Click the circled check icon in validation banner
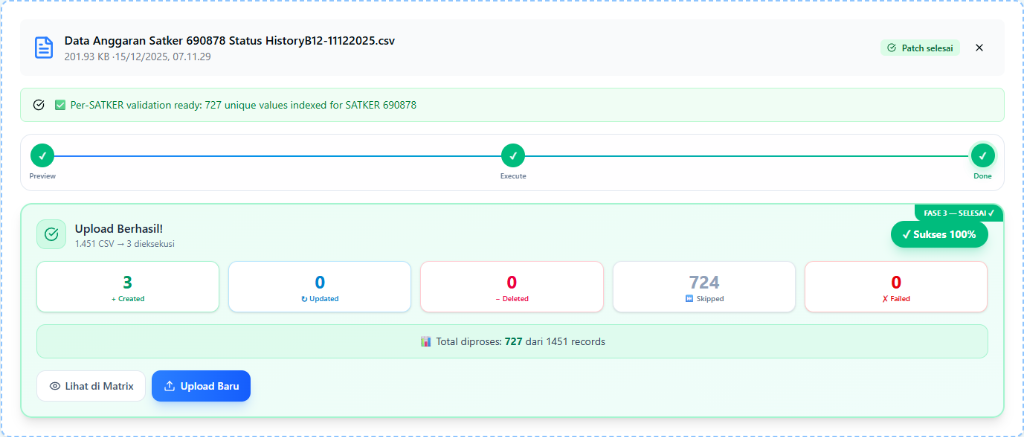The height and width of the screenshot is (437, 1024). click(38, 105)
